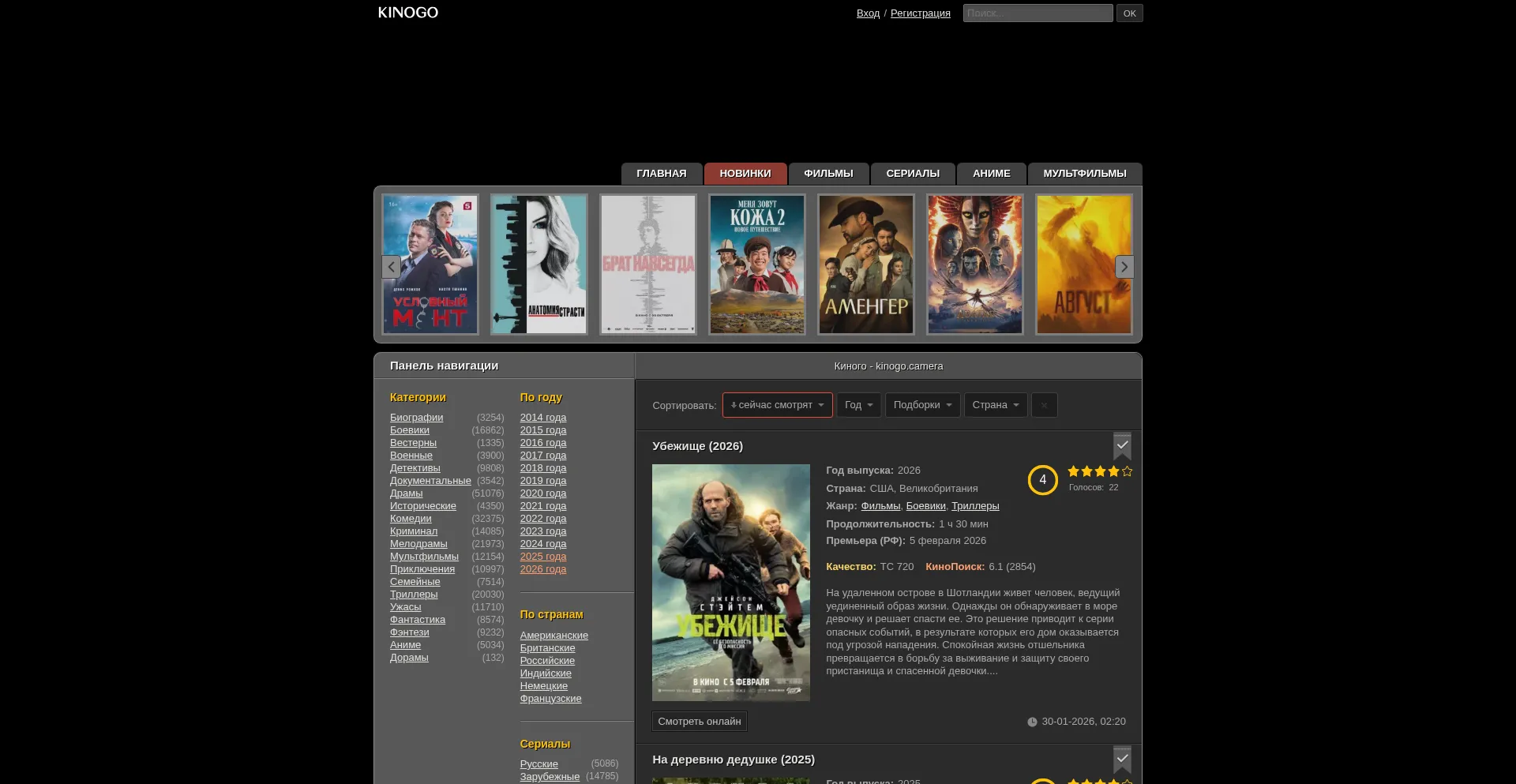Screen dimensions: 1516x784
Task: Open the 'сейчас смотрят' sort dropdown
Action: (777, 405)
